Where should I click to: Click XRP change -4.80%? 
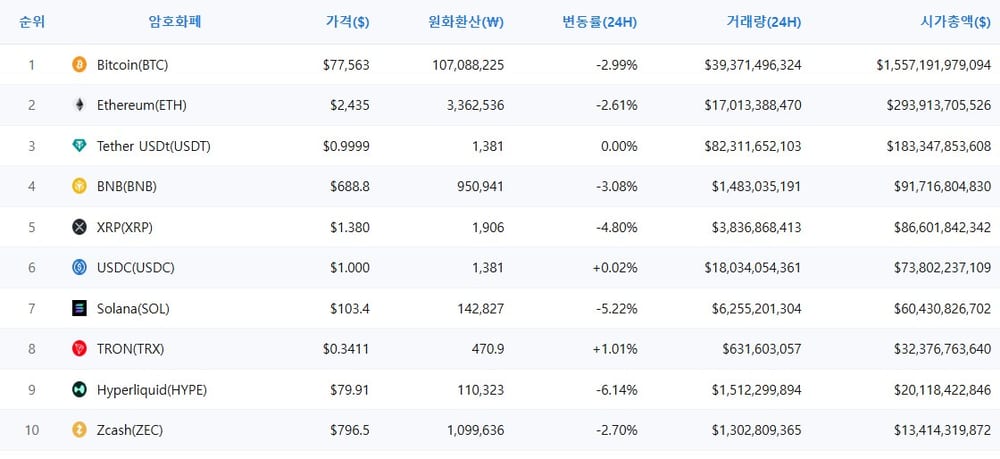(x=616, y=227)
